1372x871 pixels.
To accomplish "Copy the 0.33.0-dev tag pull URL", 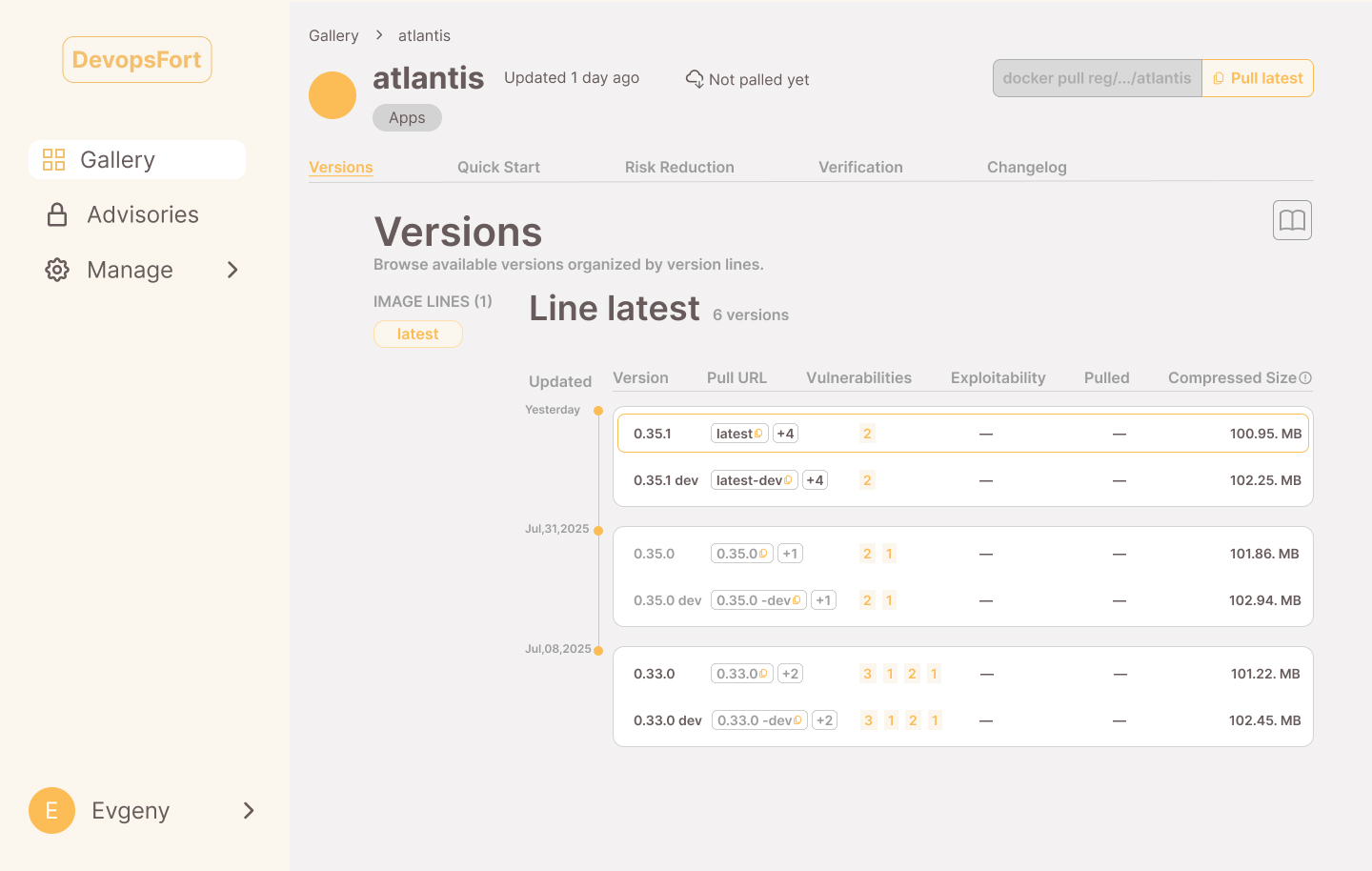I will pyautogui.click(x=797, y=720).
